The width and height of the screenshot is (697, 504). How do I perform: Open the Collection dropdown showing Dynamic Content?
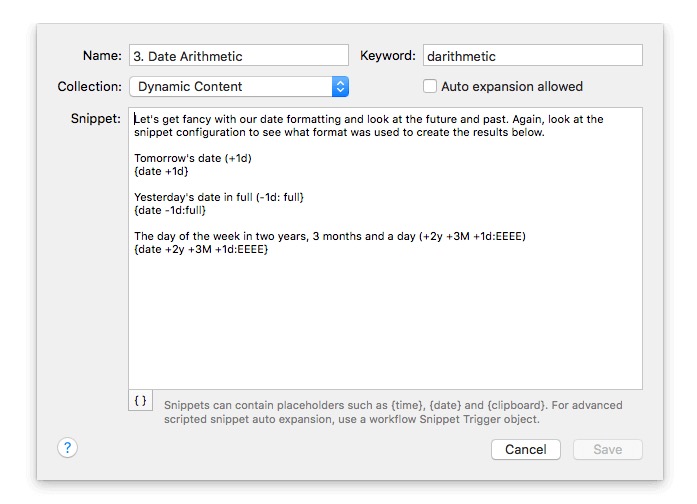[239, 87]
